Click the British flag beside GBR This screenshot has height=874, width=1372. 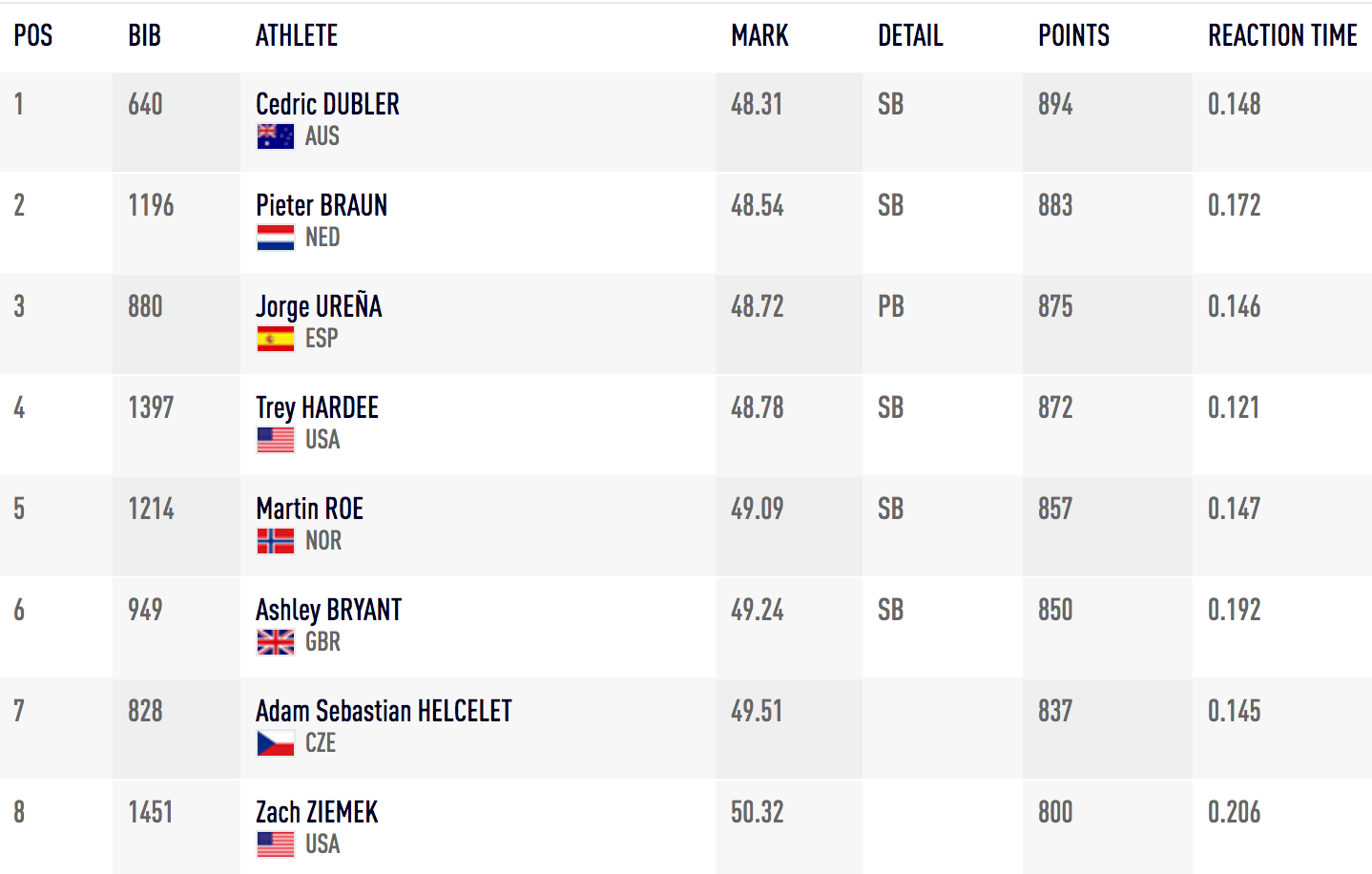click(x=275, y=642)
